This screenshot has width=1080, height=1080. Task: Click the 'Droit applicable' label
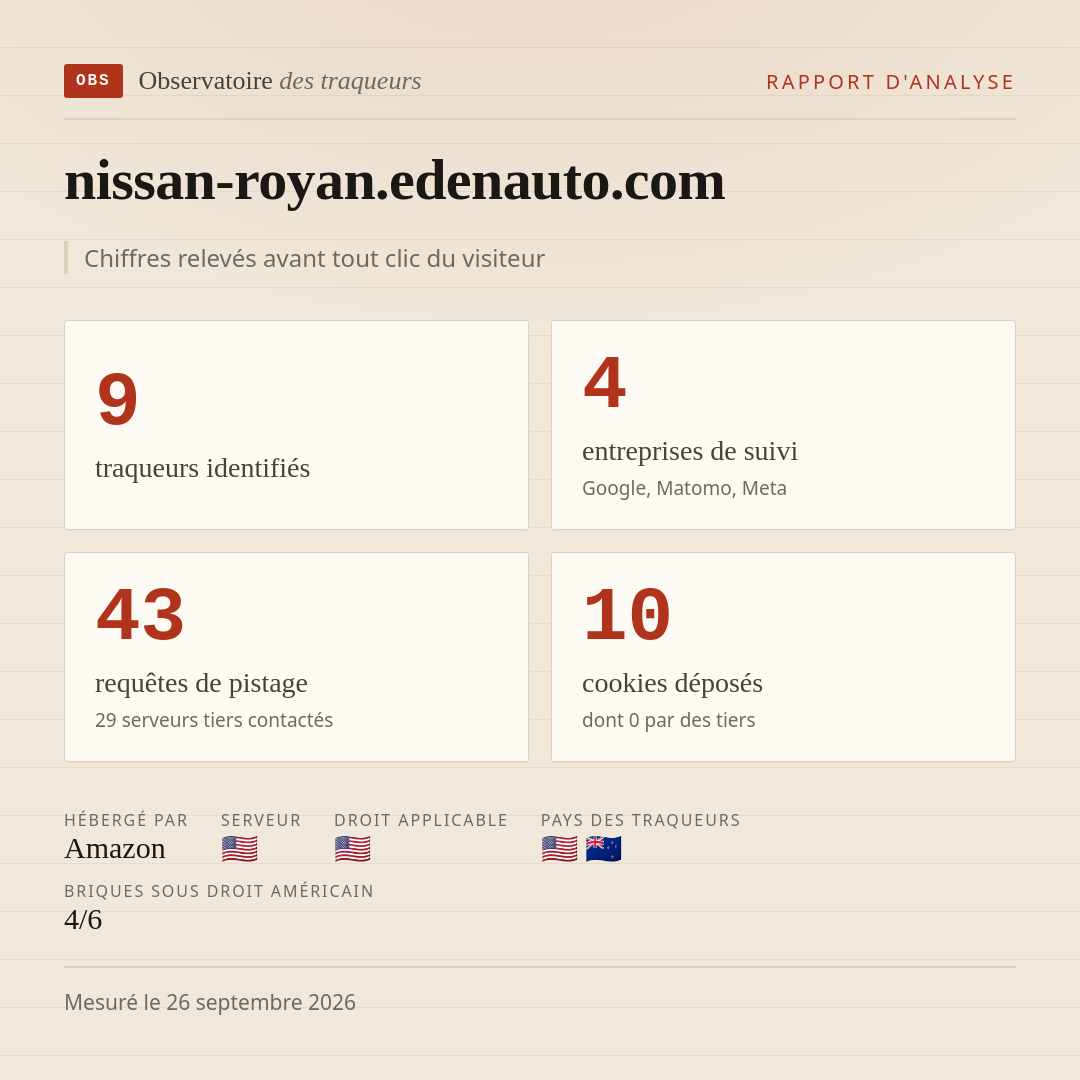click(x=421, y=820)
